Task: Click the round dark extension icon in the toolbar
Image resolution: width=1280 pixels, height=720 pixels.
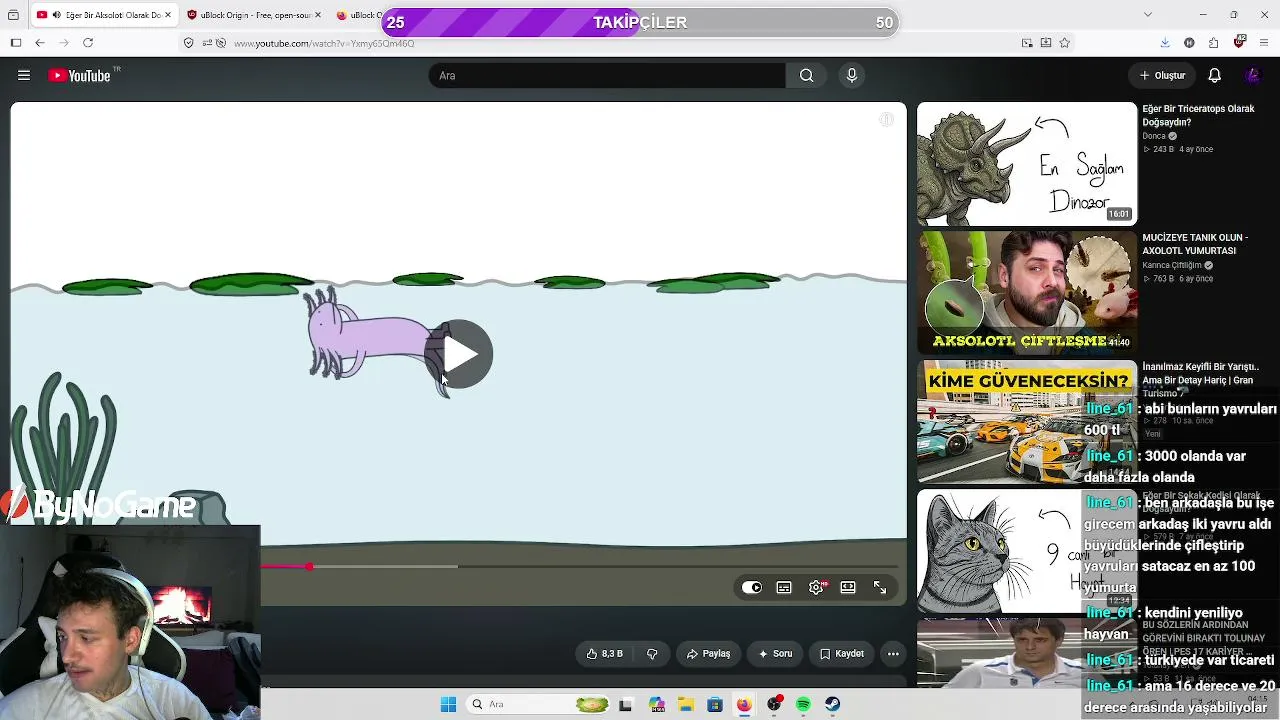Action: (x=1189, y=43)
